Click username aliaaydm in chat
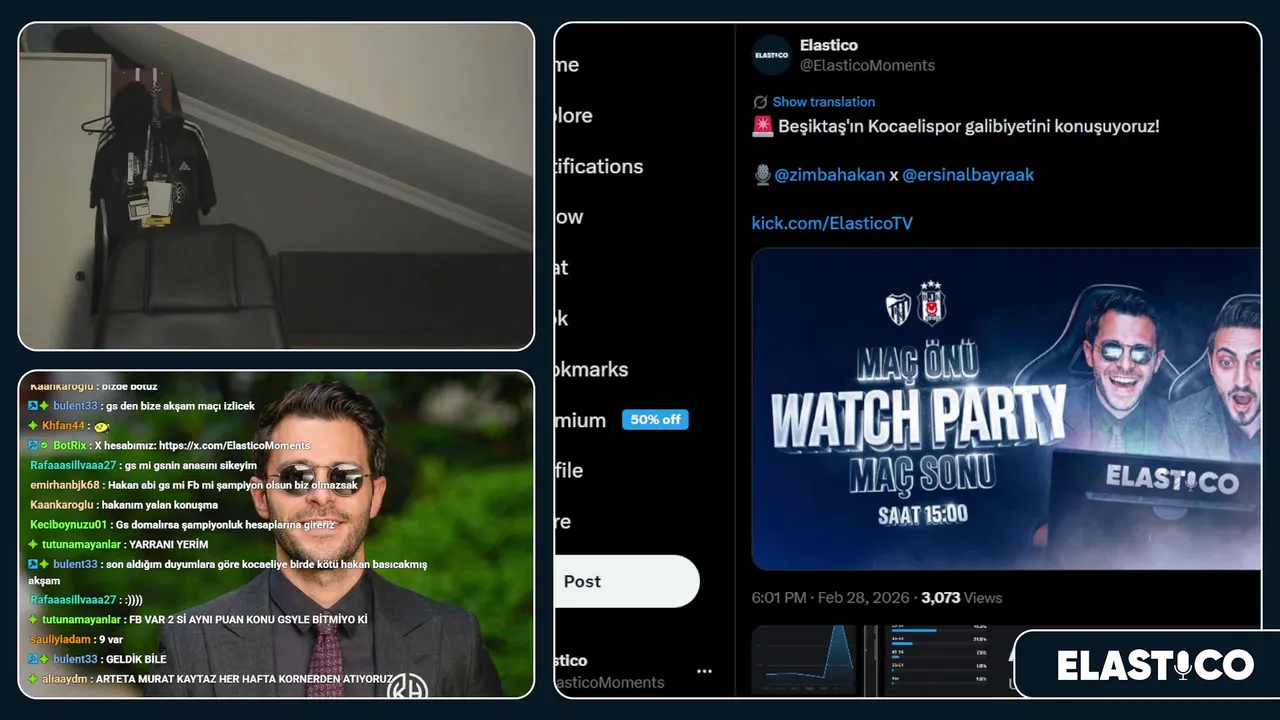The image size is (1280, 720). click(64, 679)
